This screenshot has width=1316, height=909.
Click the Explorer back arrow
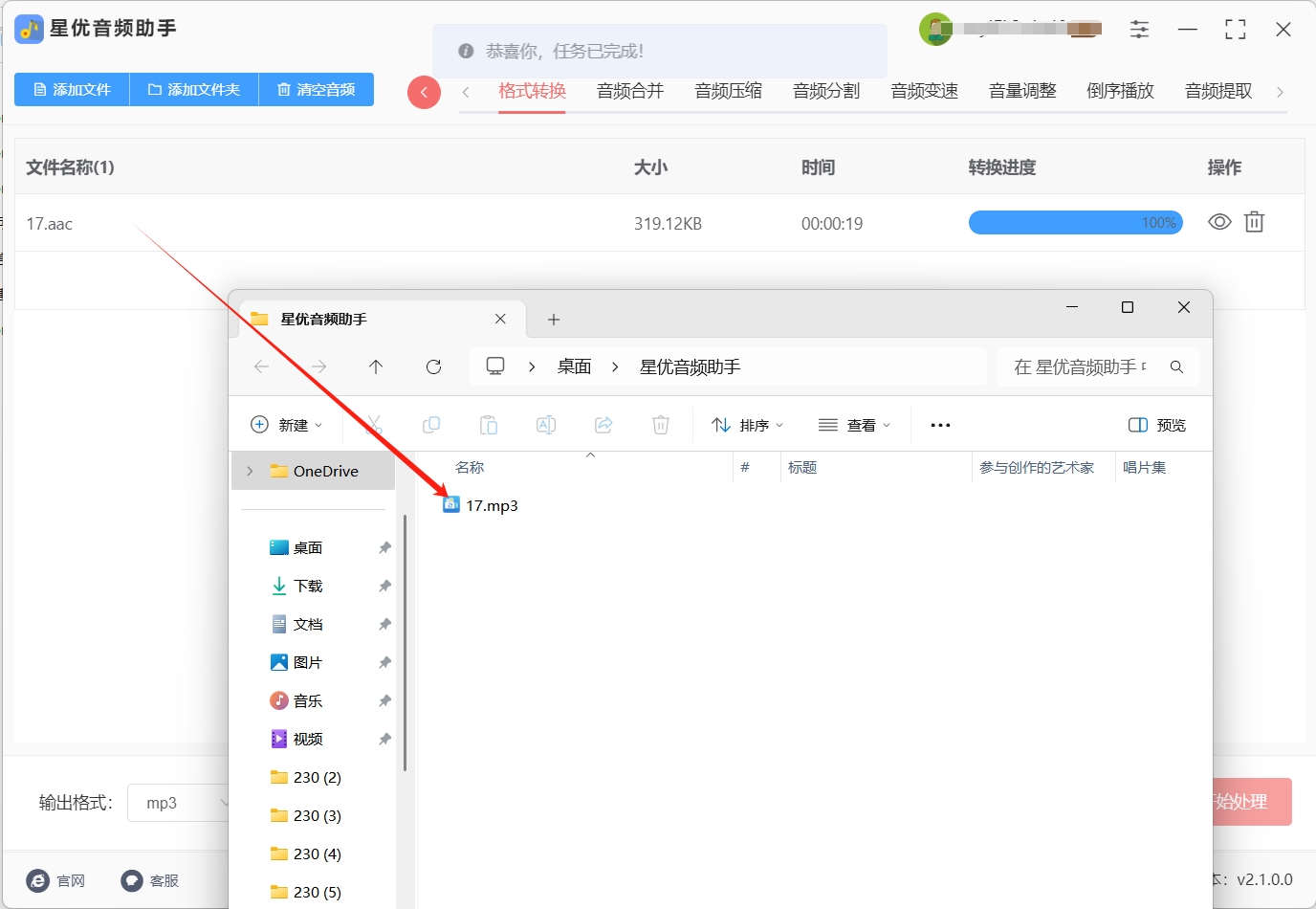click(x=261, y=366)
